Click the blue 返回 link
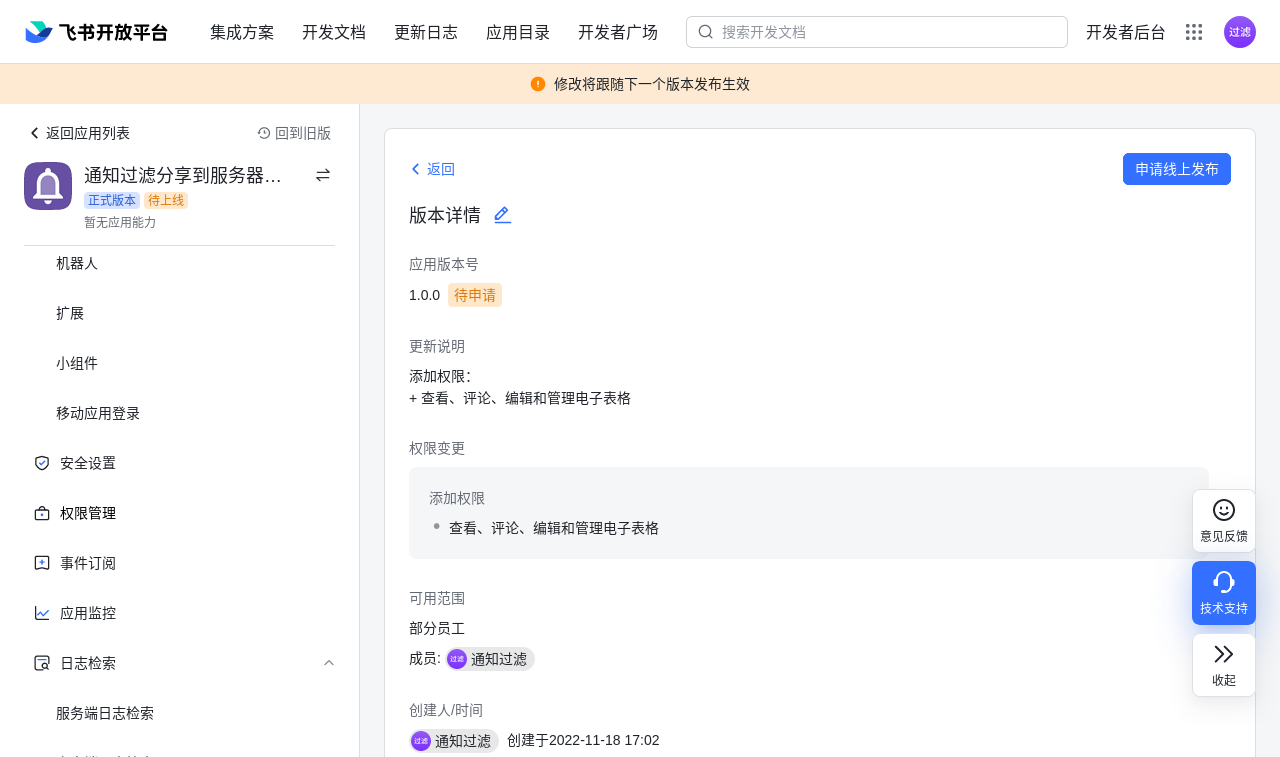 pos(432,169)
